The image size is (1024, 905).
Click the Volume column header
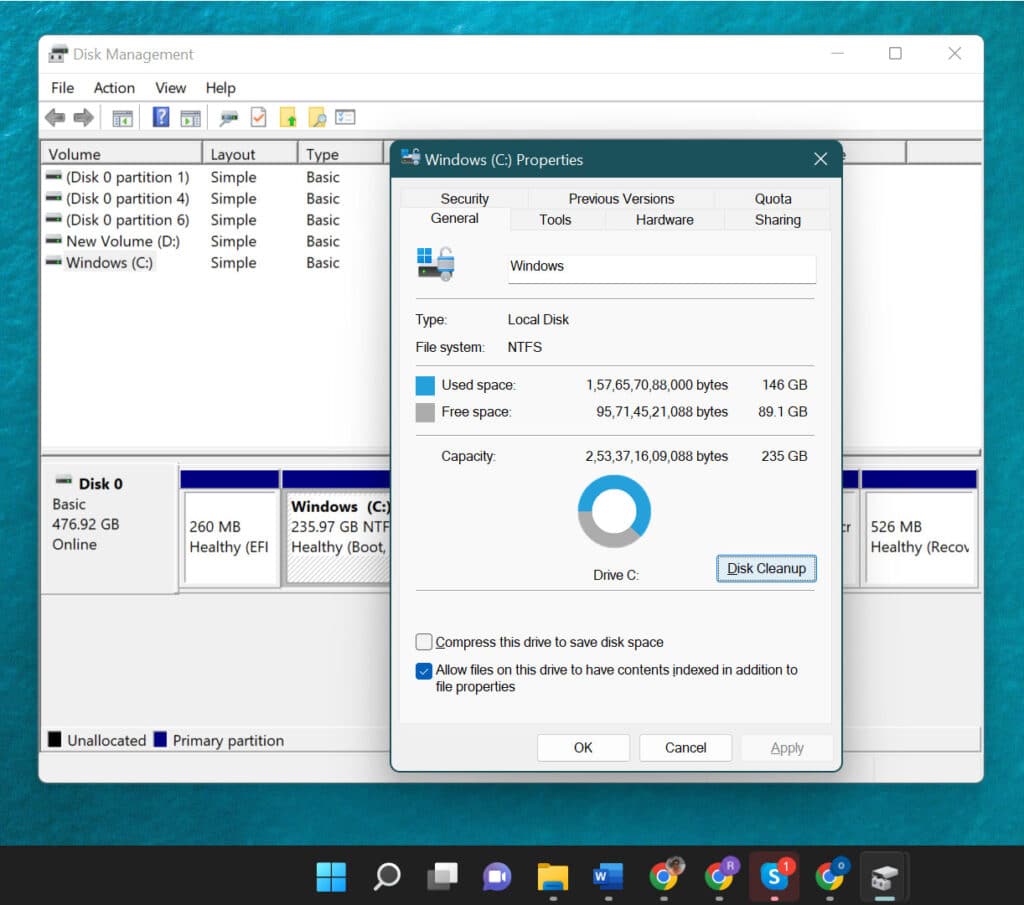click(121, 154)
